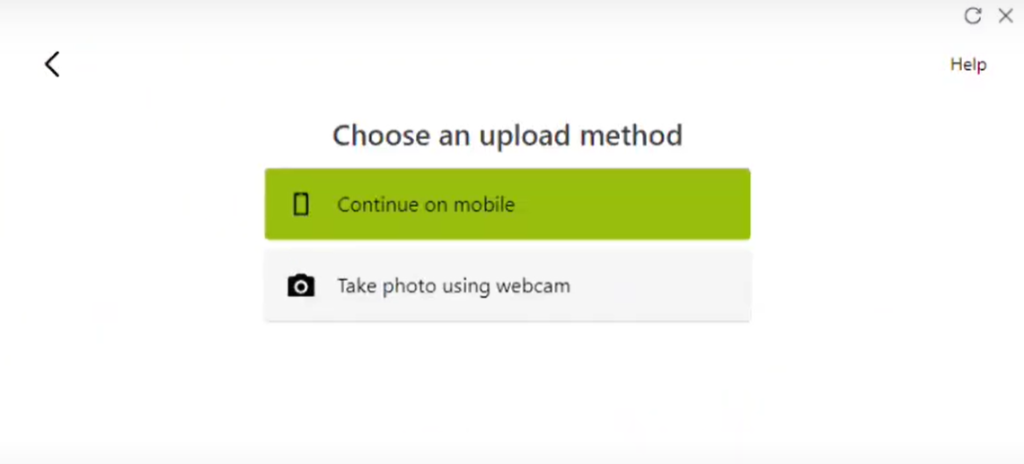
Task: Tap the smartphone glyph in the green button
Action: [300, 205]
